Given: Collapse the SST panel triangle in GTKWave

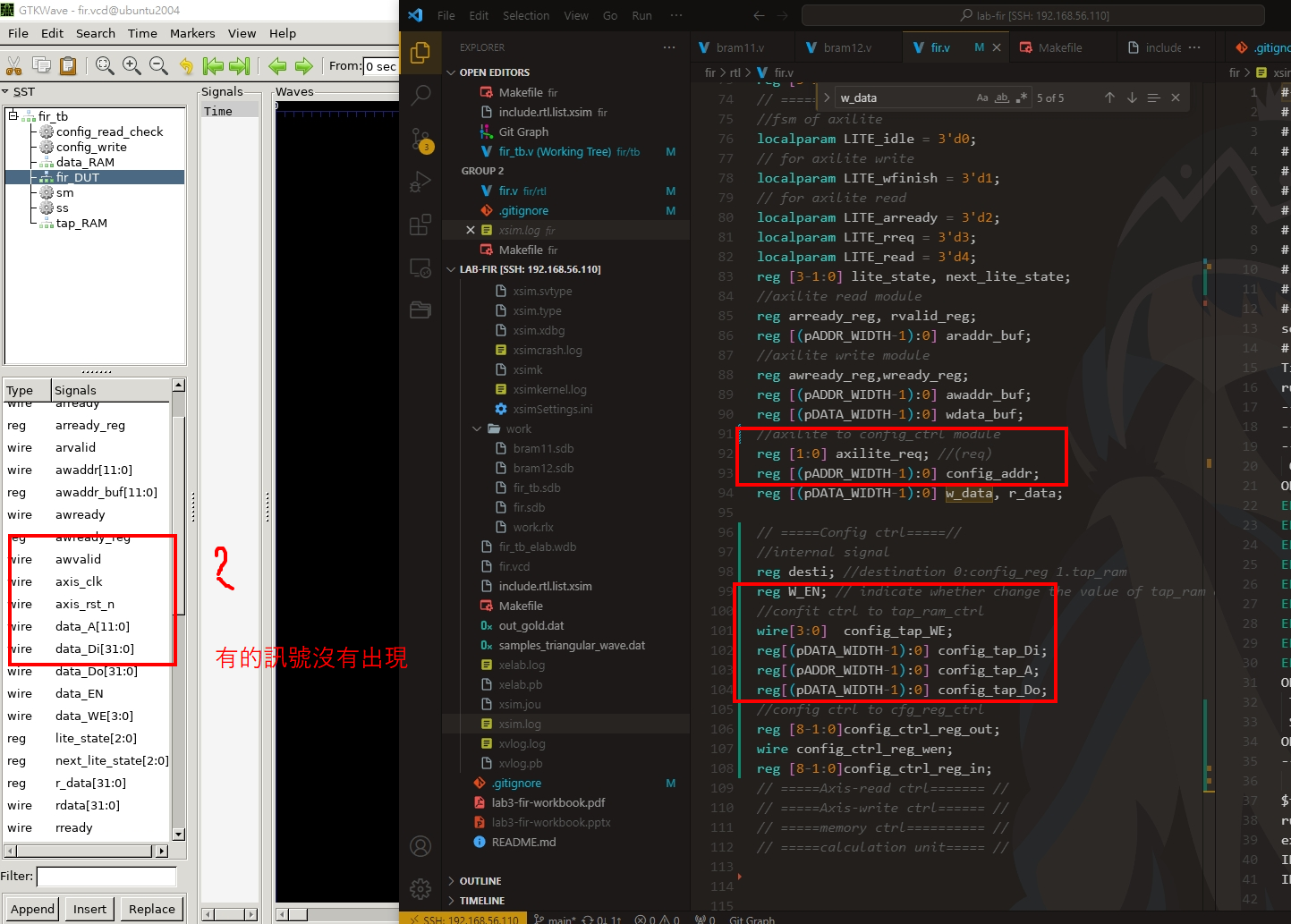Looking at the screenshot, I should point(5,91).
